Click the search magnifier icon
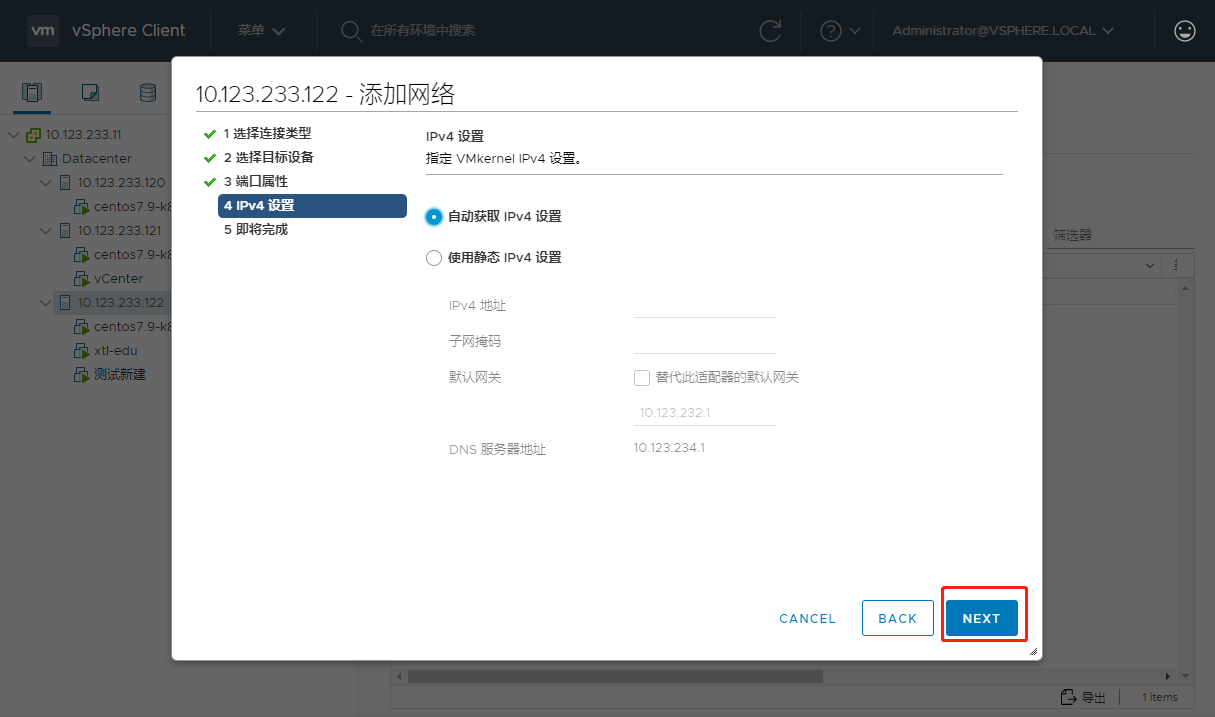Screen dimensions: 1215x717 click(351, 31)
